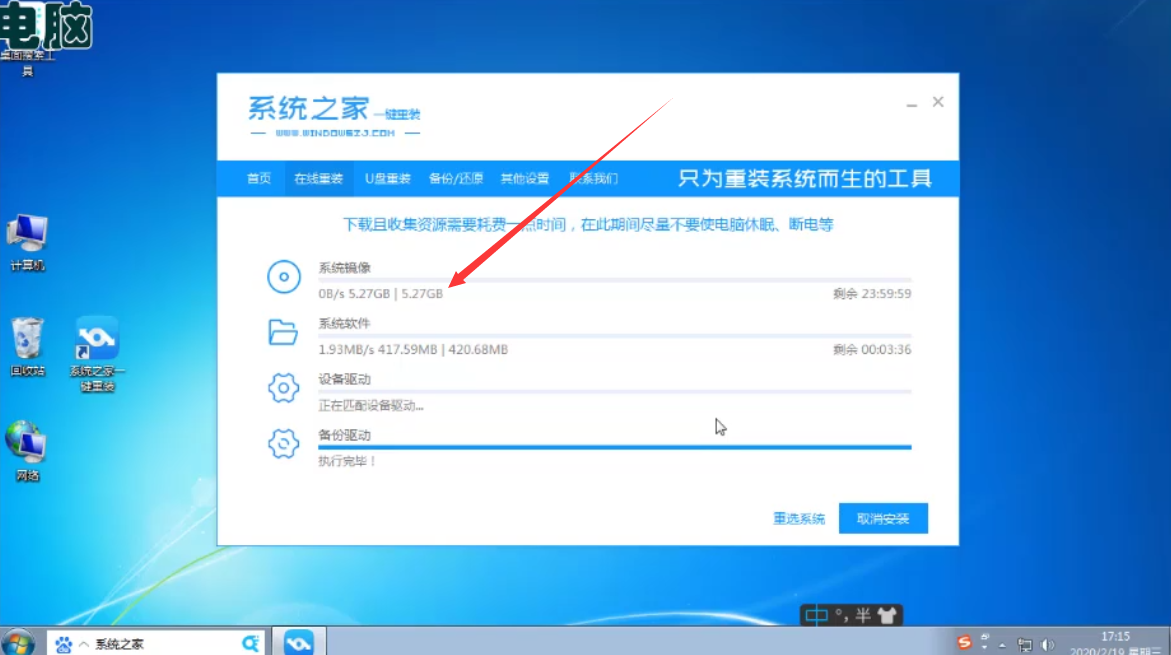
Task: Close the 系统之家 installer window
Action: [x=938, y=102]
